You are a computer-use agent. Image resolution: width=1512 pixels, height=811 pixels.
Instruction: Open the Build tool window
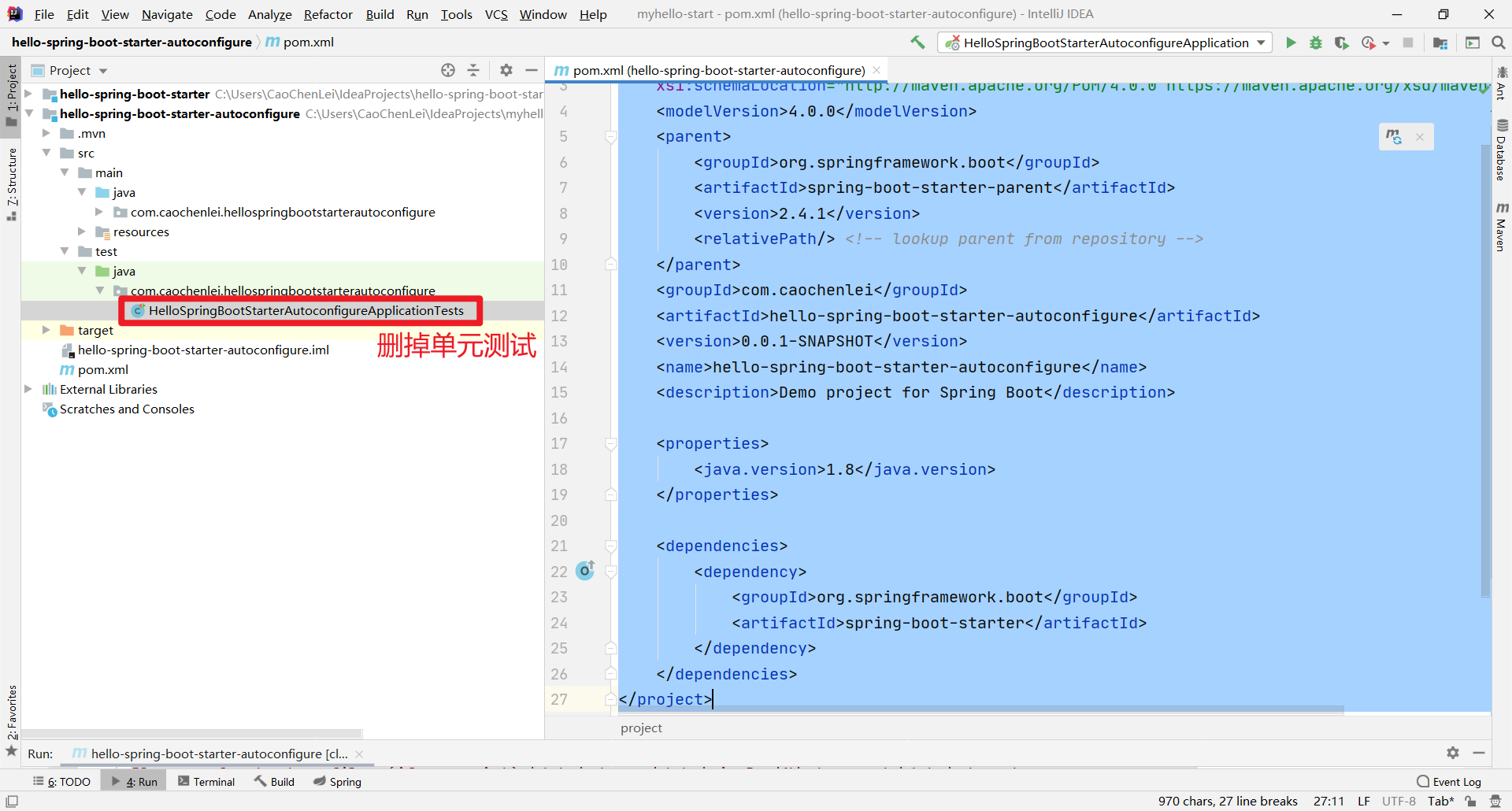click(274, 782)
